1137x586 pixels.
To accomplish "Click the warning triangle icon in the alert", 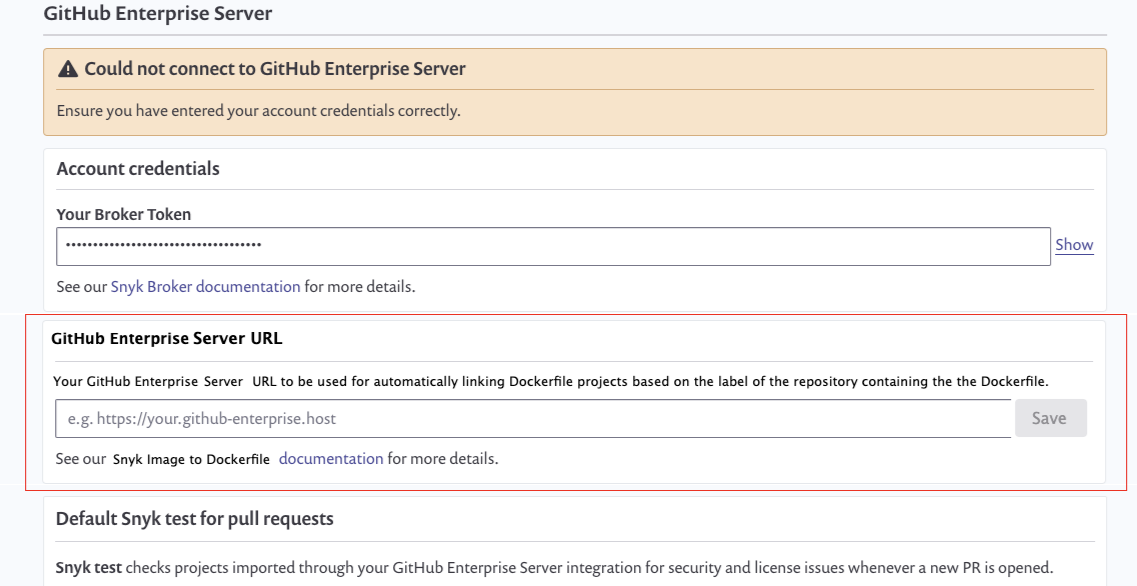I will (68, 69).
